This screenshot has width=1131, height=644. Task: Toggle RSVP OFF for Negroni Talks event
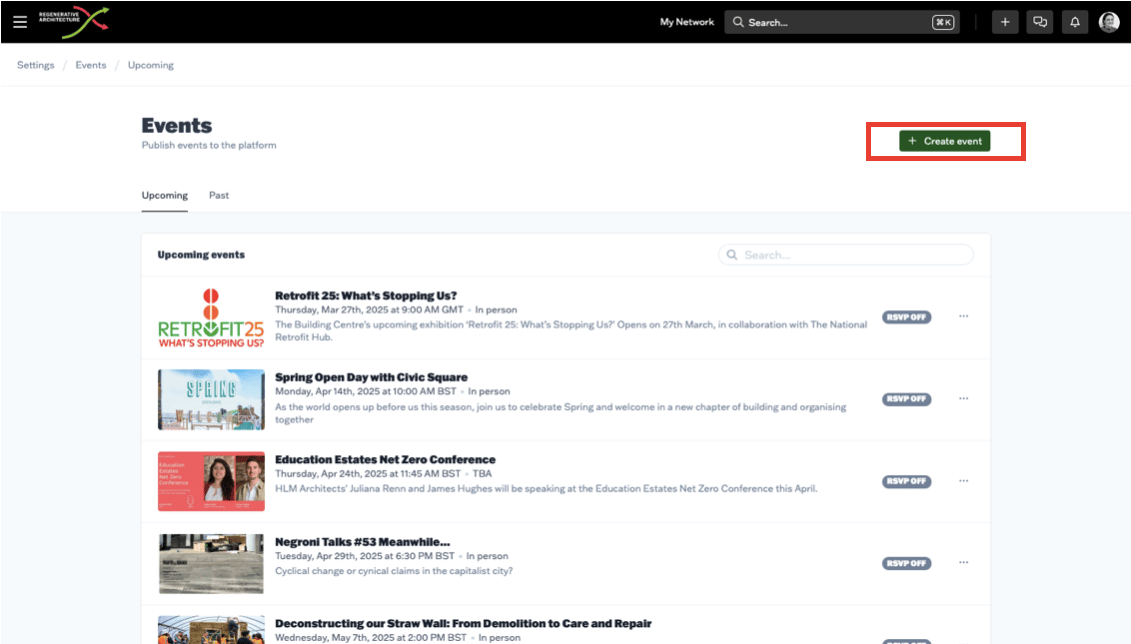(x=906, y=563)
